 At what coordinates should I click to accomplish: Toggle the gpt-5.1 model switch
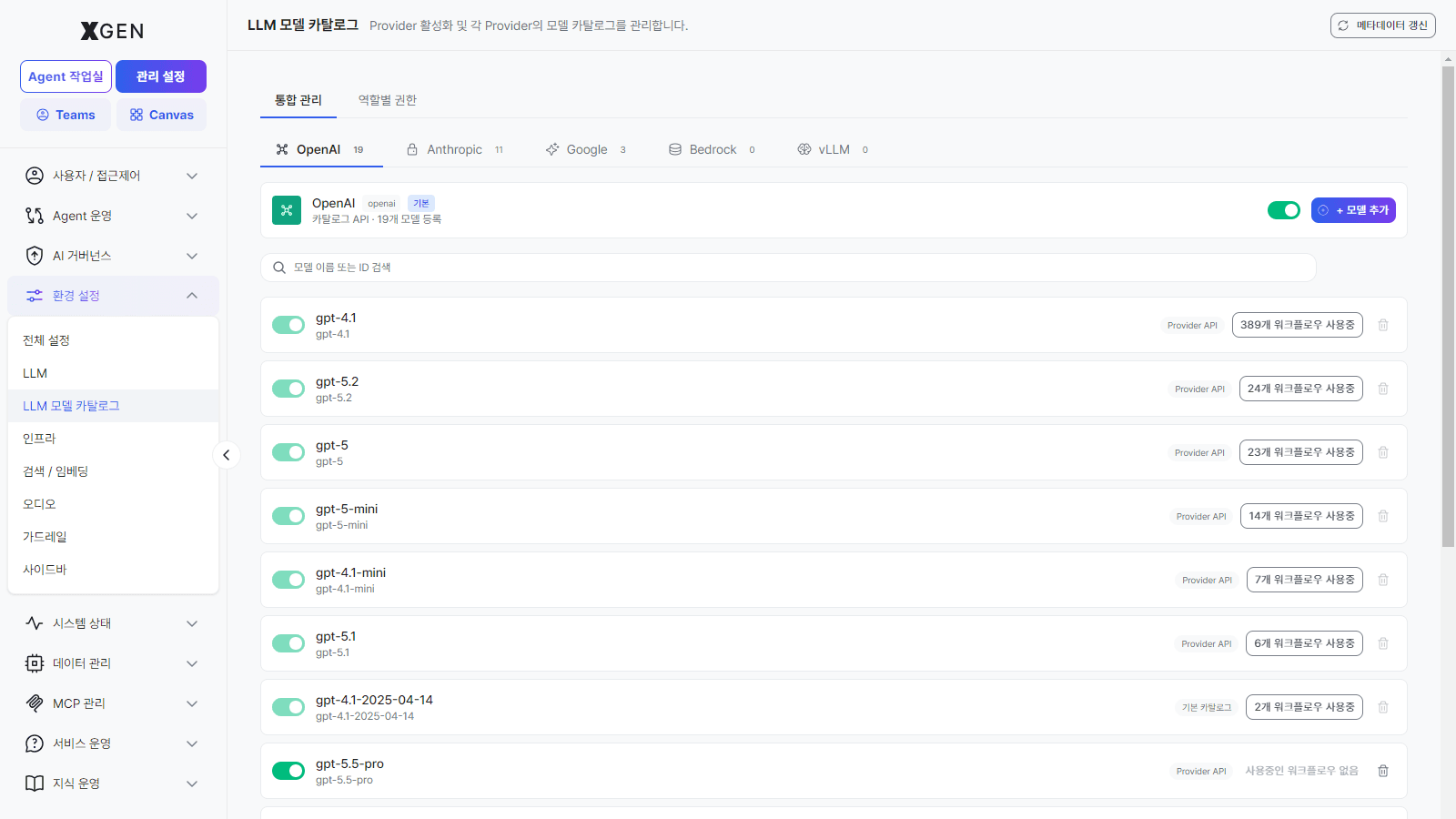point(288,643)
